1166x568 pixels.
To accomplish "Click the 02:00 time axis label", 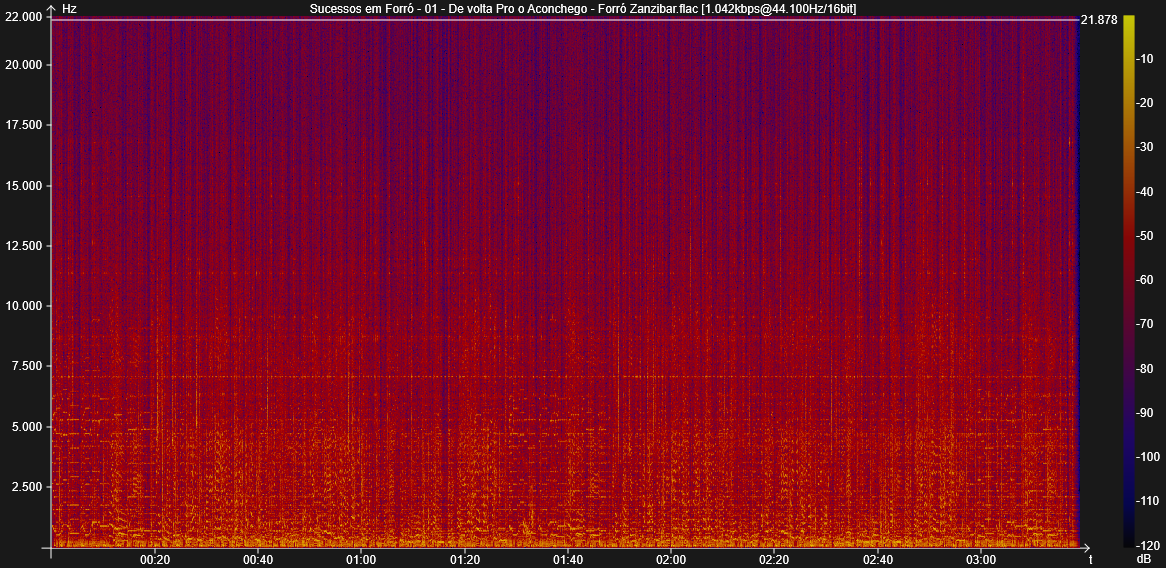I will [671, 558].
